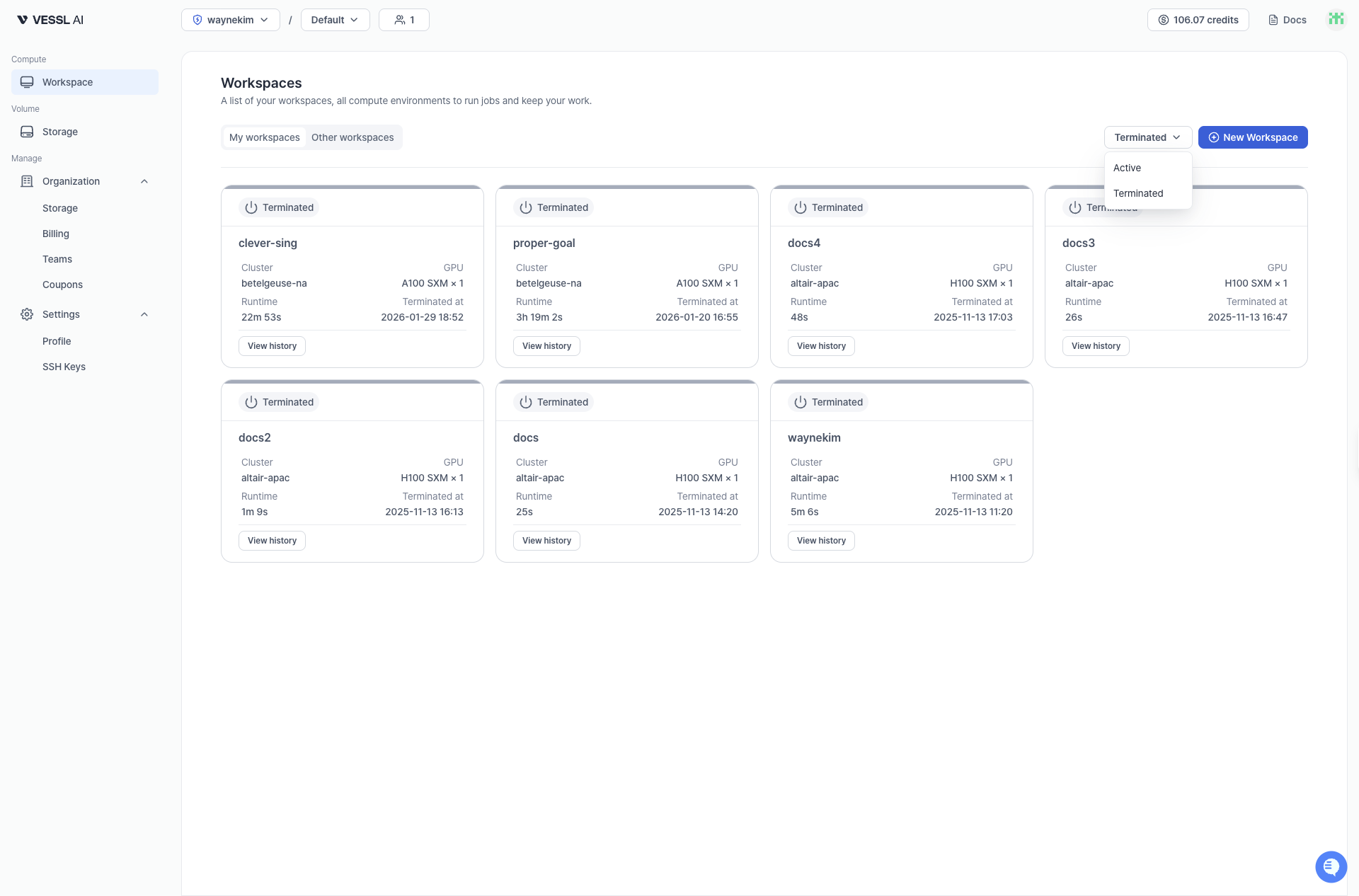
Task: Open the Default project dropdown
Action: pos(334,20)
